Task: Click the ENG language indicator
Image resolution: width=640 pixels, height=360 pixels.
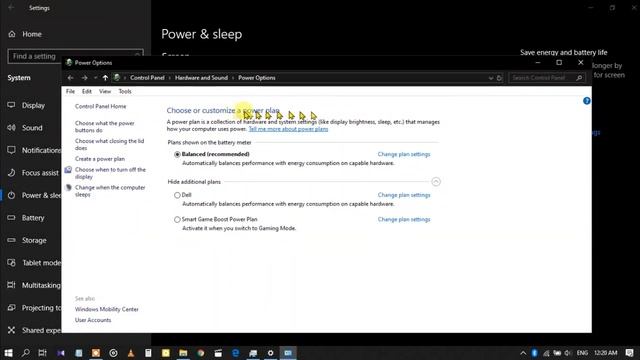Action: [x=582, y=353]
